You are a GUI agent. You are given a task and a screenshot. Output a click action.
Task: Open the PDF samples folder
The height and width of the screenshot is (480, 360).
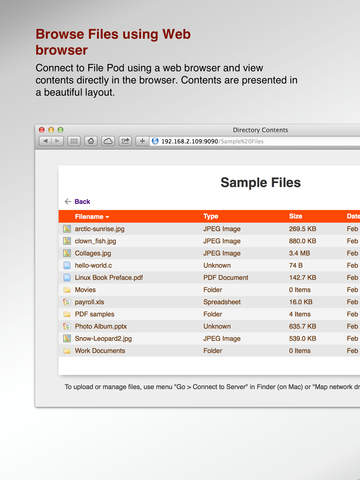[x=94, y=314]
